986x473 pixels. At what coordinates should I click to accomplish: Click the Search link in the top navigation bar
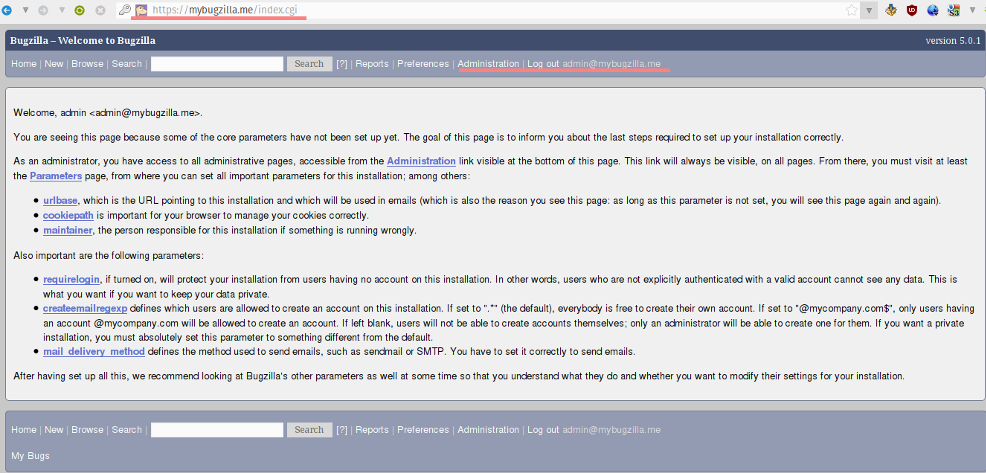click(127, 64)
